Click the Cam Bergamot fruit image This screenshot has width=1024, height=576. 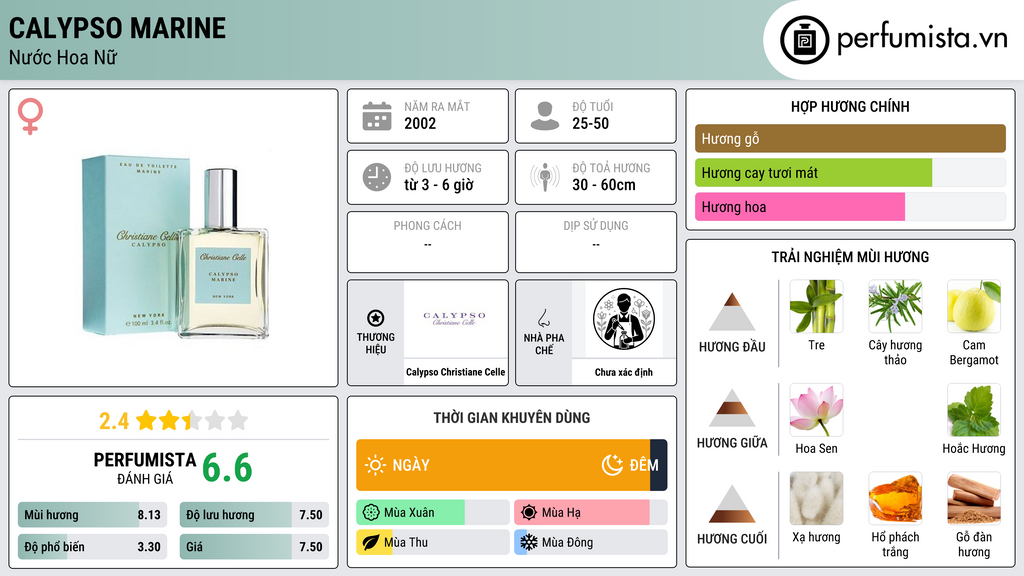pyautogui.click(x=974, y=306)
